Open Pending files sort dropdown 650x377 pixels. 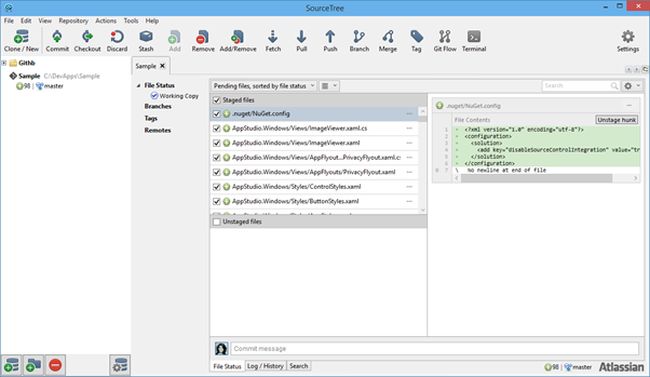pos(264,86)
